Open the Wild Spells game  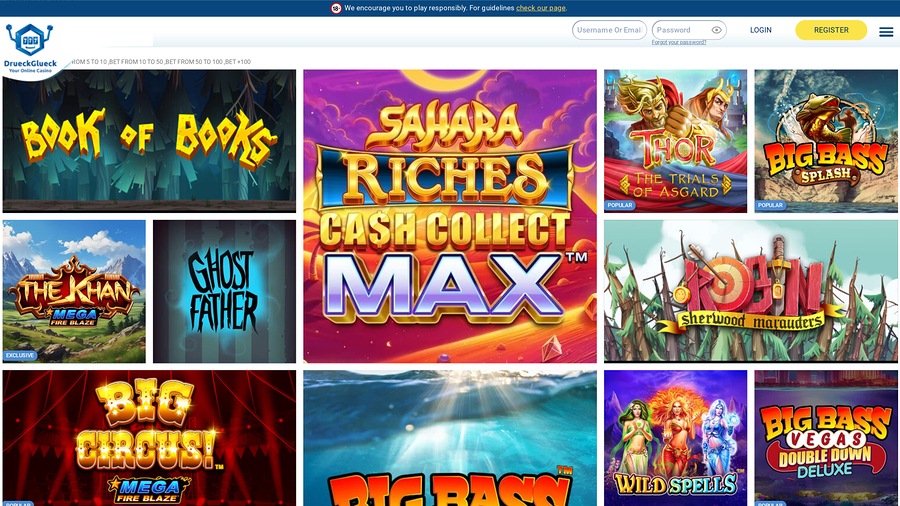pos(676,438)
